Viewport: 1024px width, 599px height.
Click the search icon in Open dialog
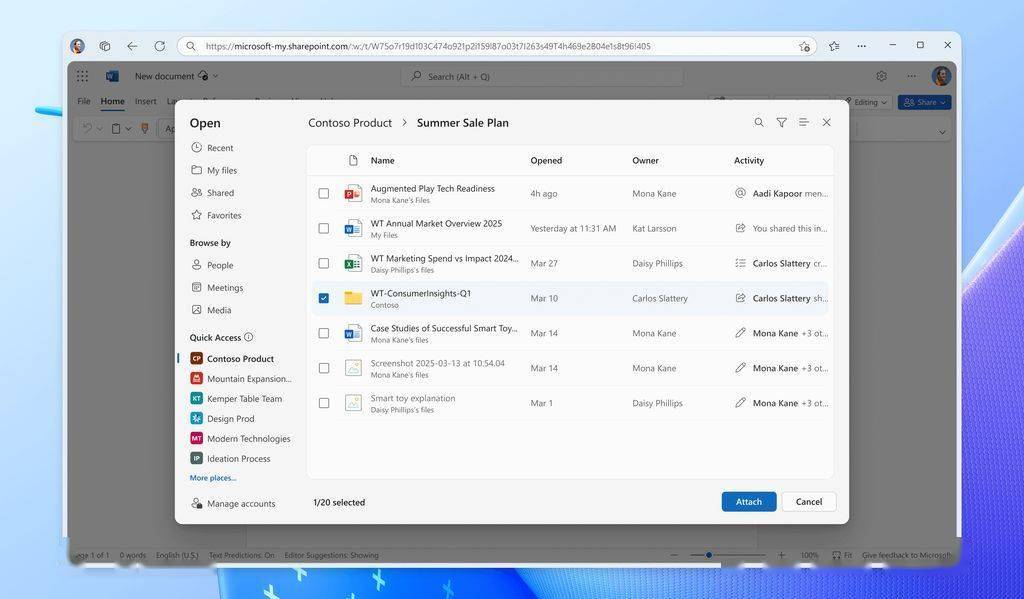759,122
